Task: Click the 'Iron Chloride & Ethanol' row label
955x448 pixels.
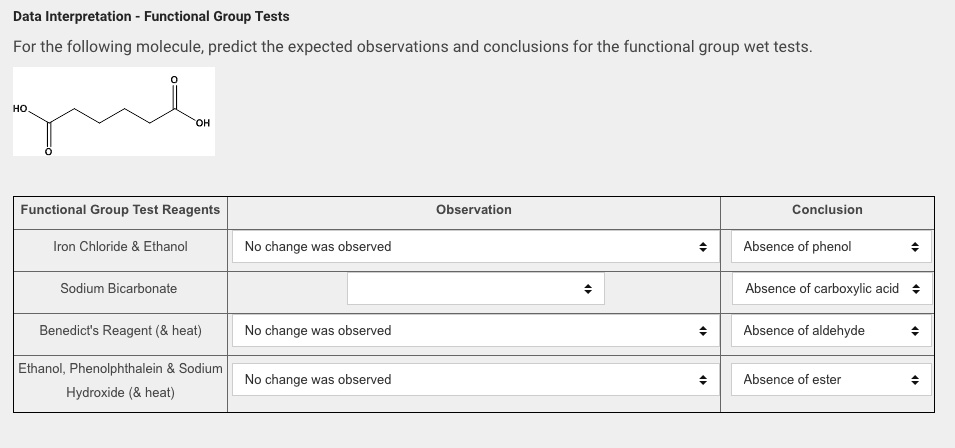Action: click(120, 246)
